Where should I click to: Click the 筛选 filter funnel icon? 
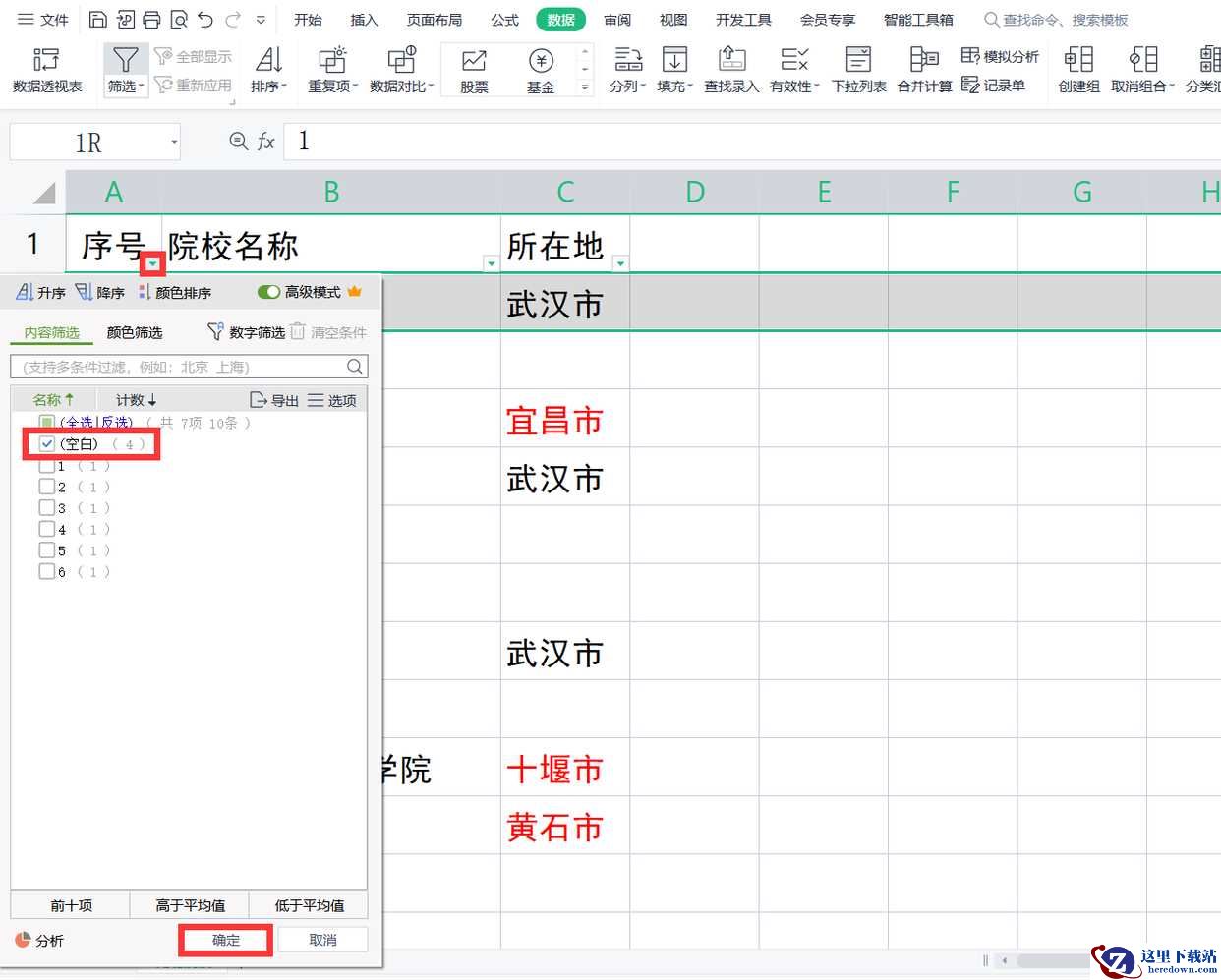coord(125,59)
